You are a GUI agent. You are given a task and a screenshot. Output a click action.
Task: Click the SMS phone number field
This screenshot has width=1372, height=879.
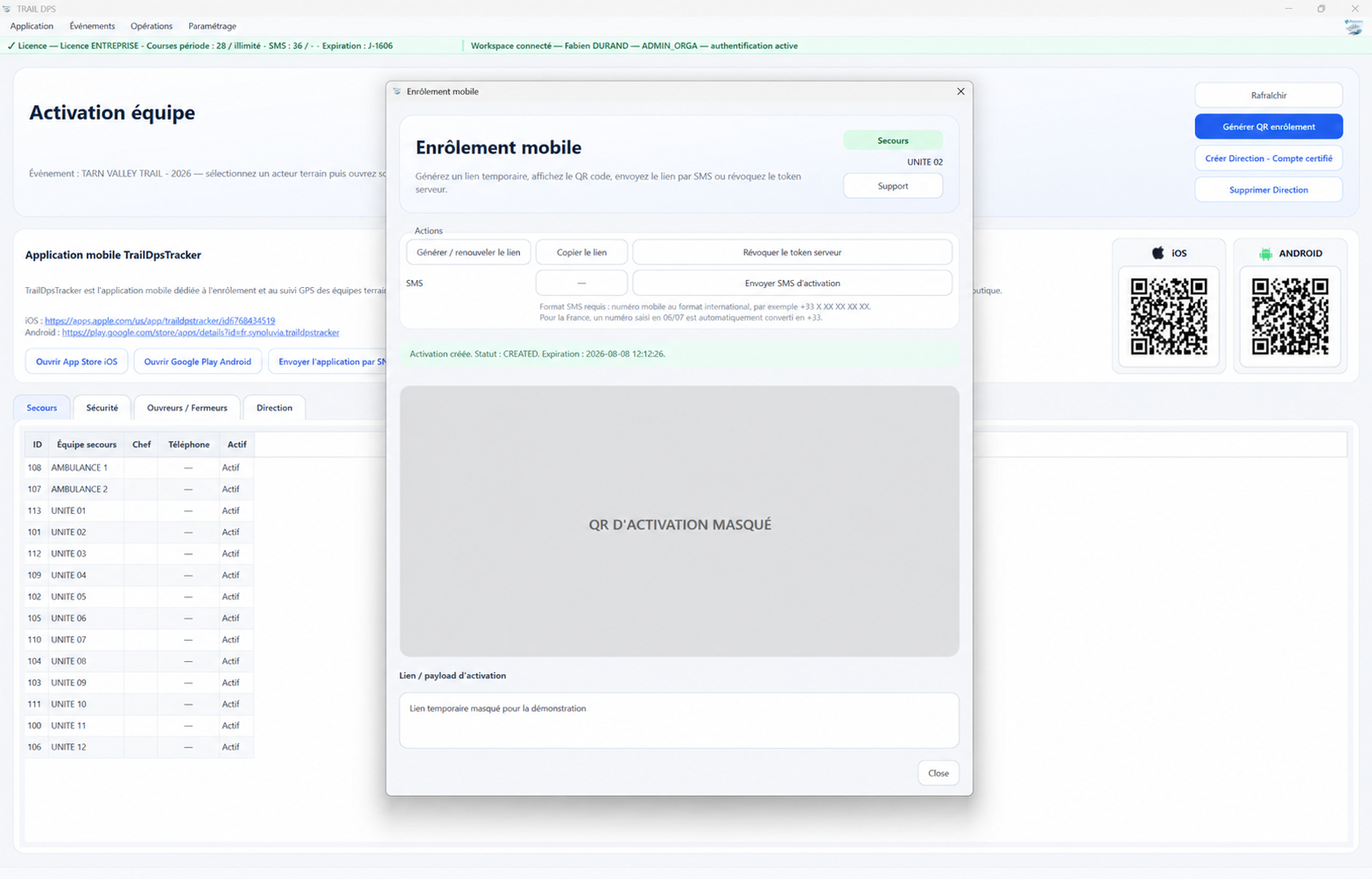coord(581,283)
